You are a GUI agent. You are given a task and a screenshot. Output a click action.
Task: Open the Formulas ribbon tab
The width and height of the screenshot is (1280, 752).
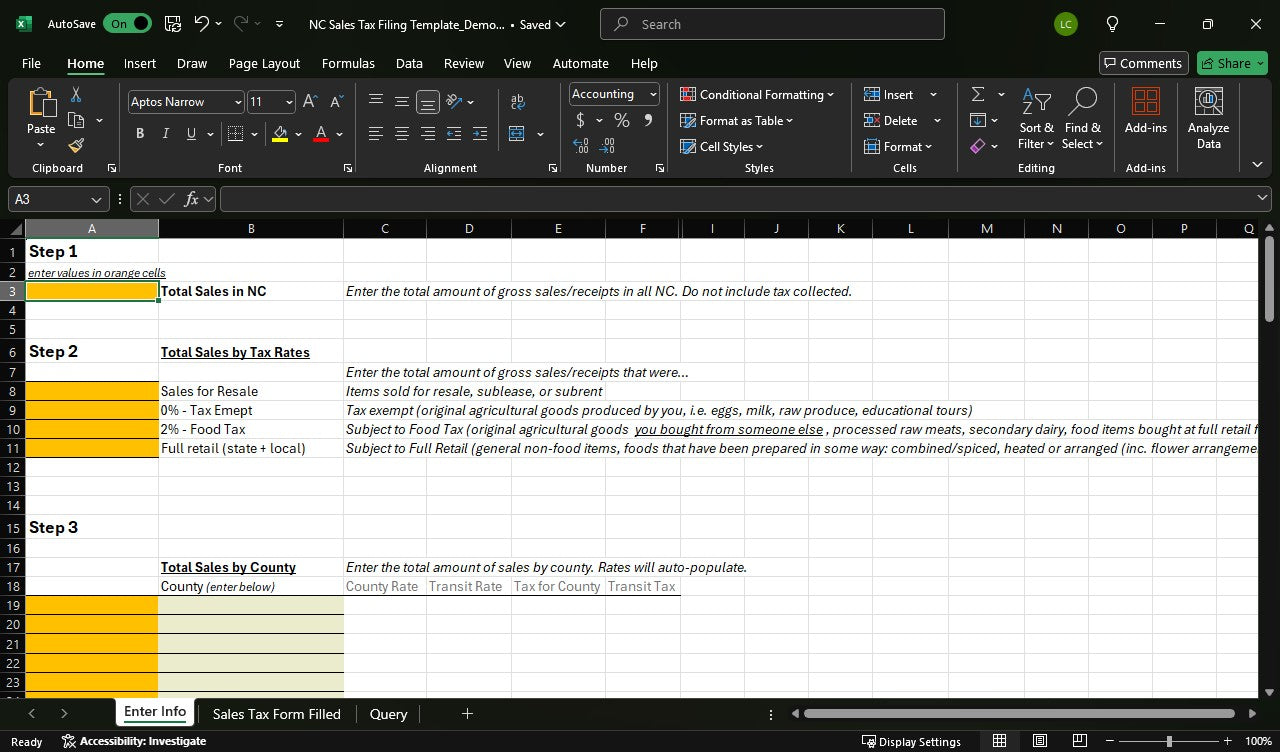[x=348, y=63]
